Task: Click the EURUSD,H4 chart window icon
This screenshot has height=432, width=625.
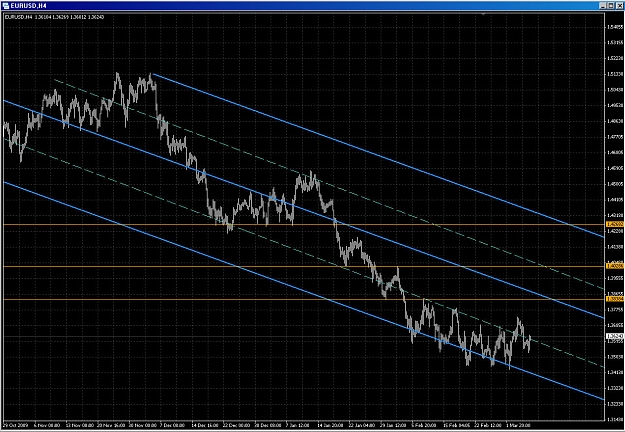Action: click(x=6, y=6)
